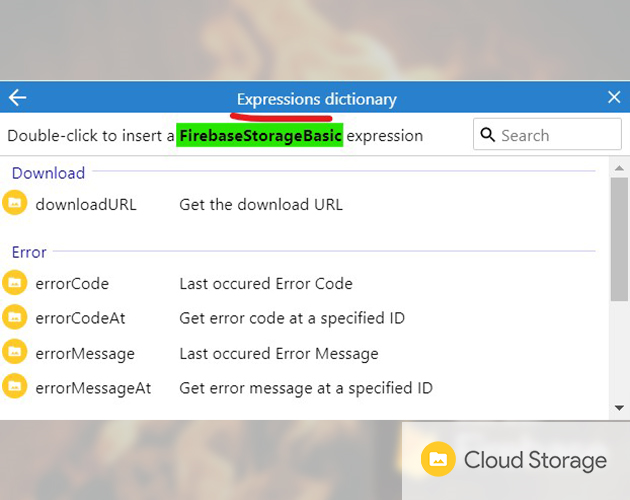Screen dimensions: 630x500
Task: Select the errorCodeAt expression name
Action: point(80,318)
